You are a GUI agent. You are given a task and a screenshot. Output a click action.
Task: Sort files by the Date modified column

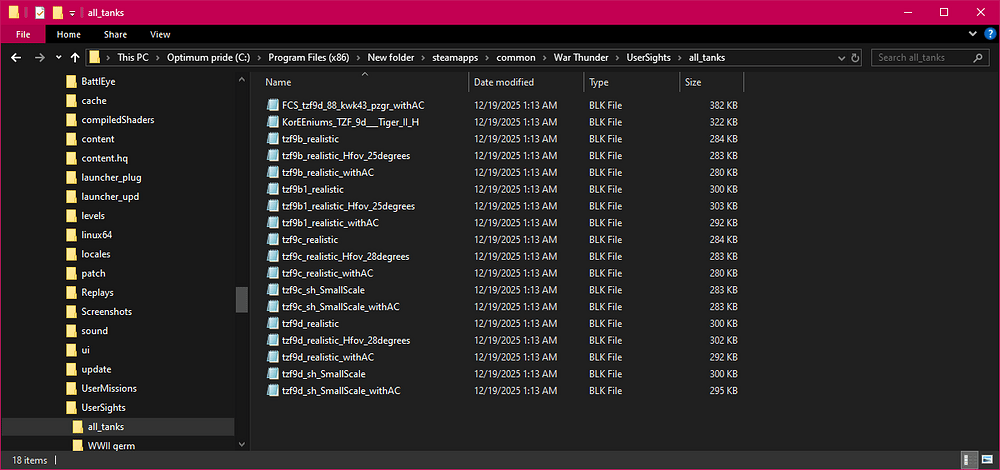tap(504, 82)
